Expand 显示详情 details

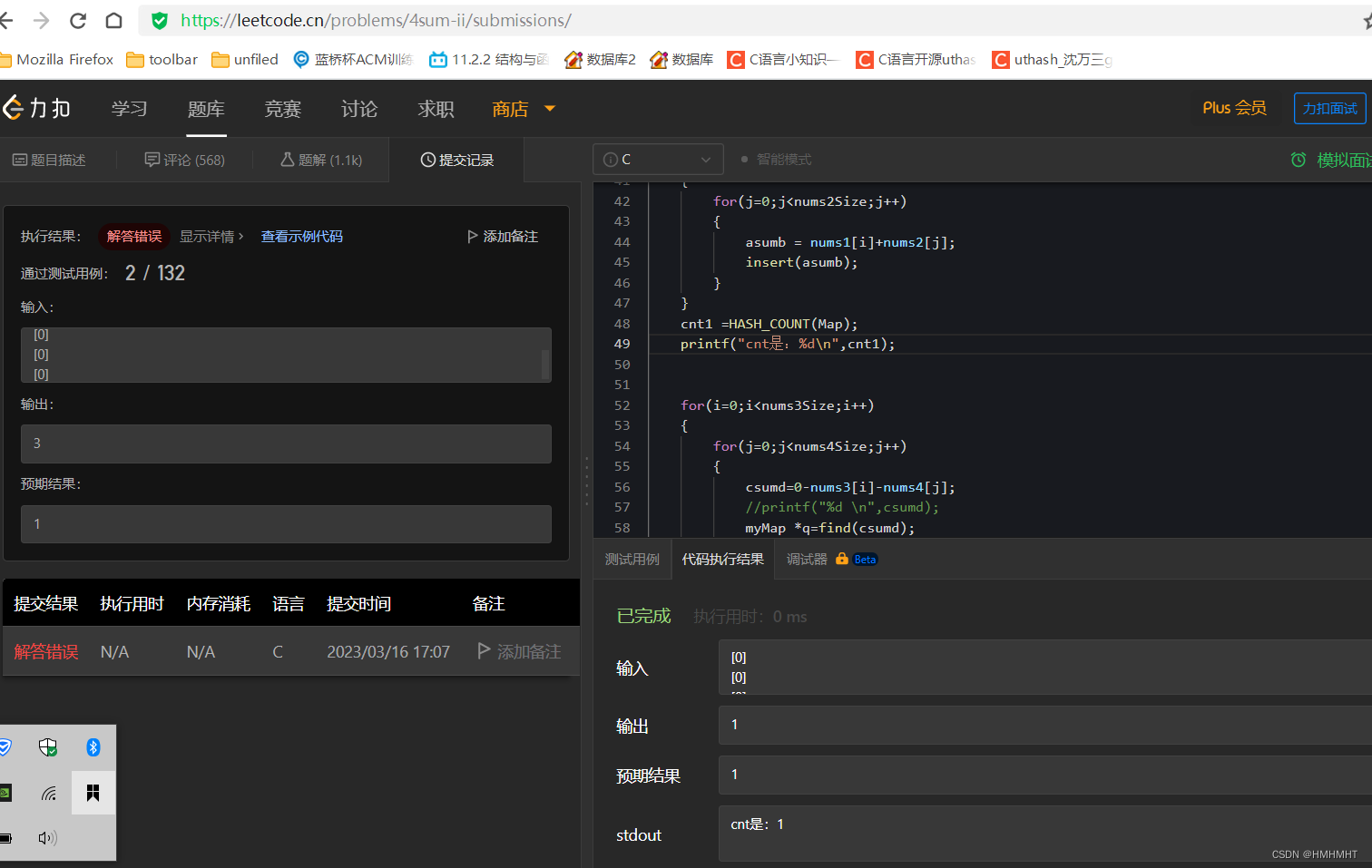click(x=211, y=237)
